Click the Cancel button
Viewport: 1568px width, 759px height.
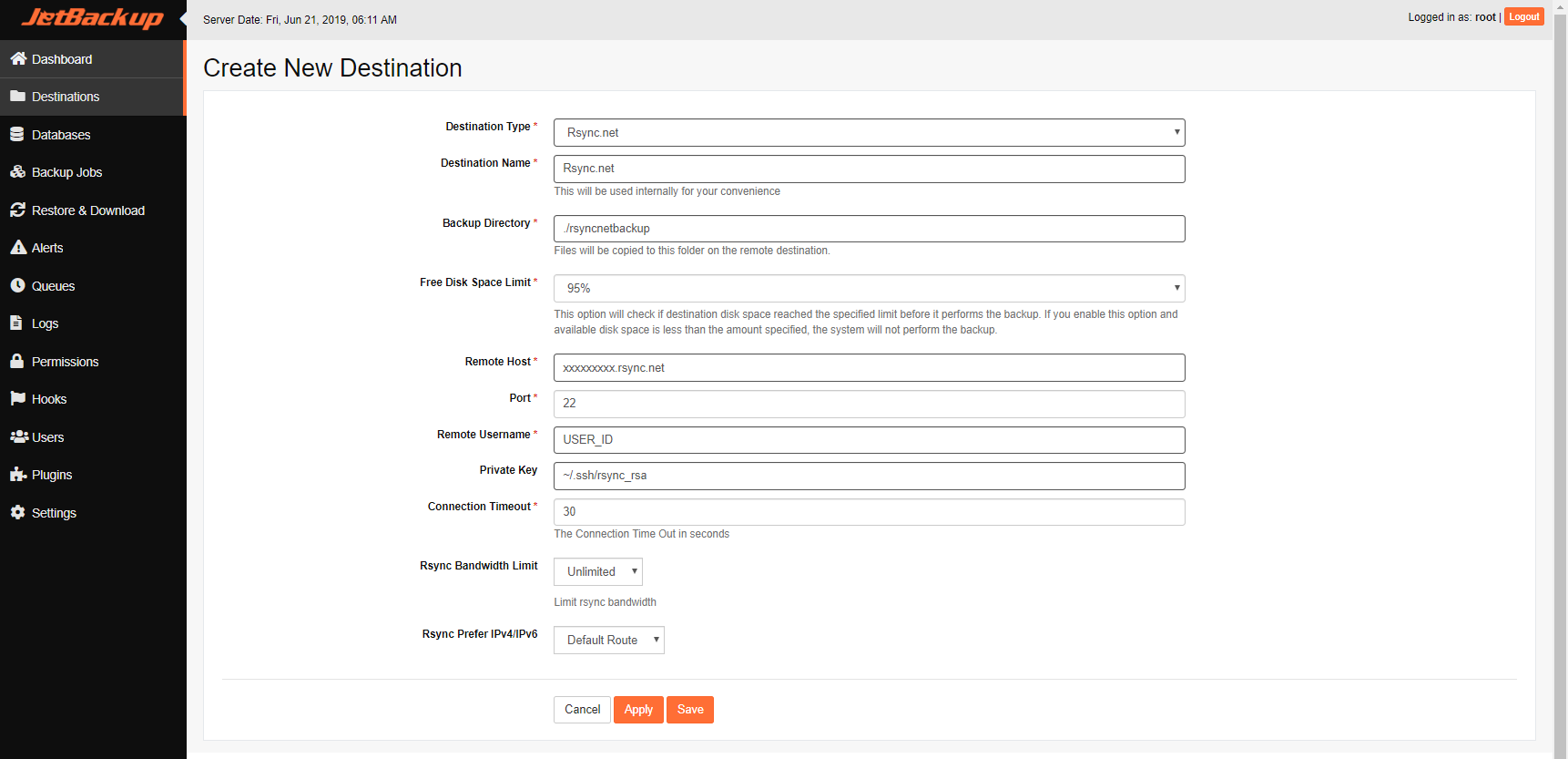(582, 710)
